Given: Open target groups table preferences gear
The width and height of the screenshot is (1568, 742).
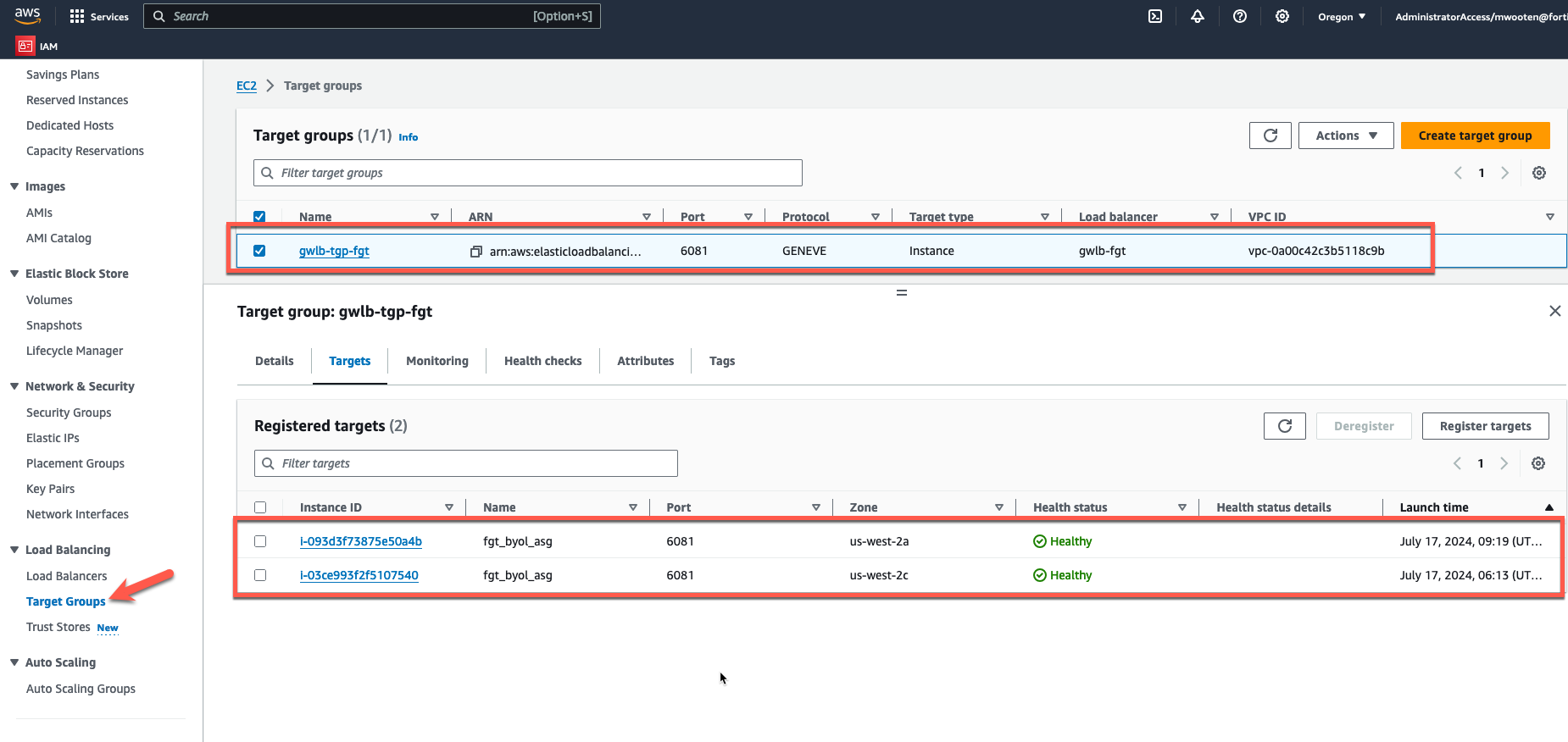Looking at the screenshot, I should click(1539, 173).
